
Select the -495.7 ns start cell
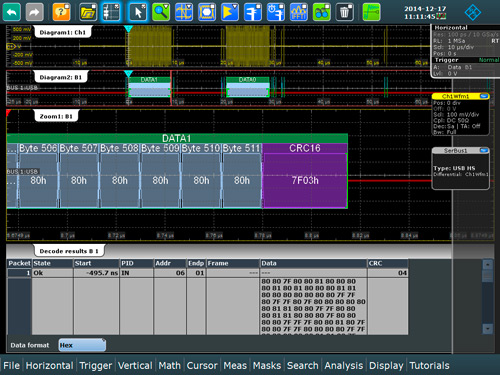click(x=96, y=273)
